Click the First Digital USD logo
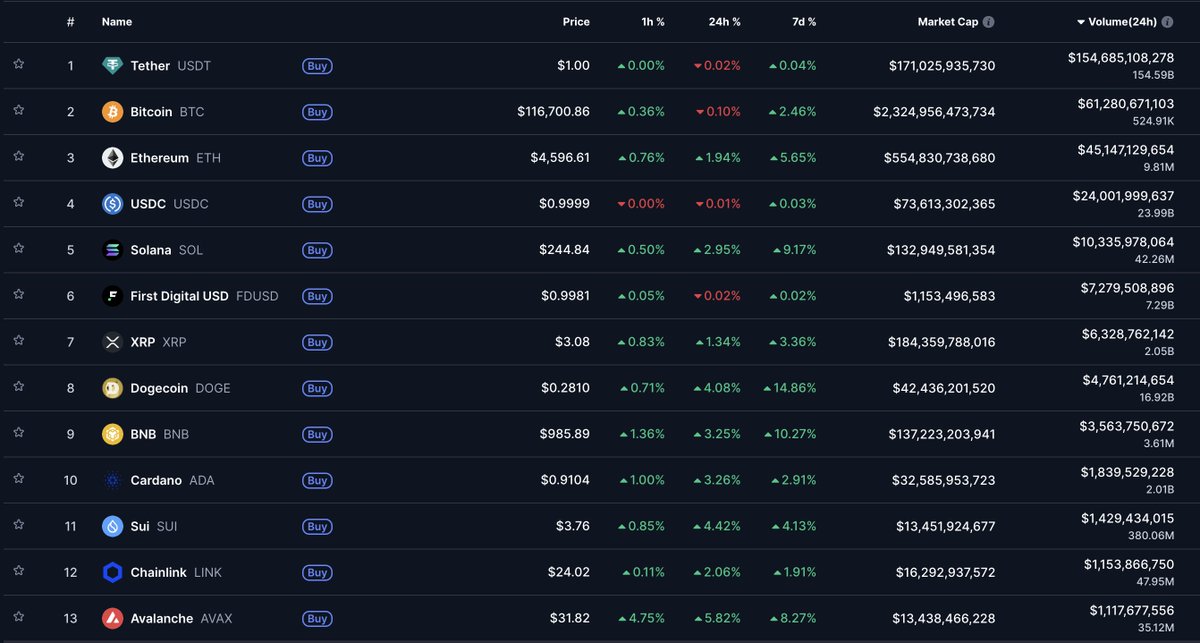1200x643 pixels. (x=112, y=296)
